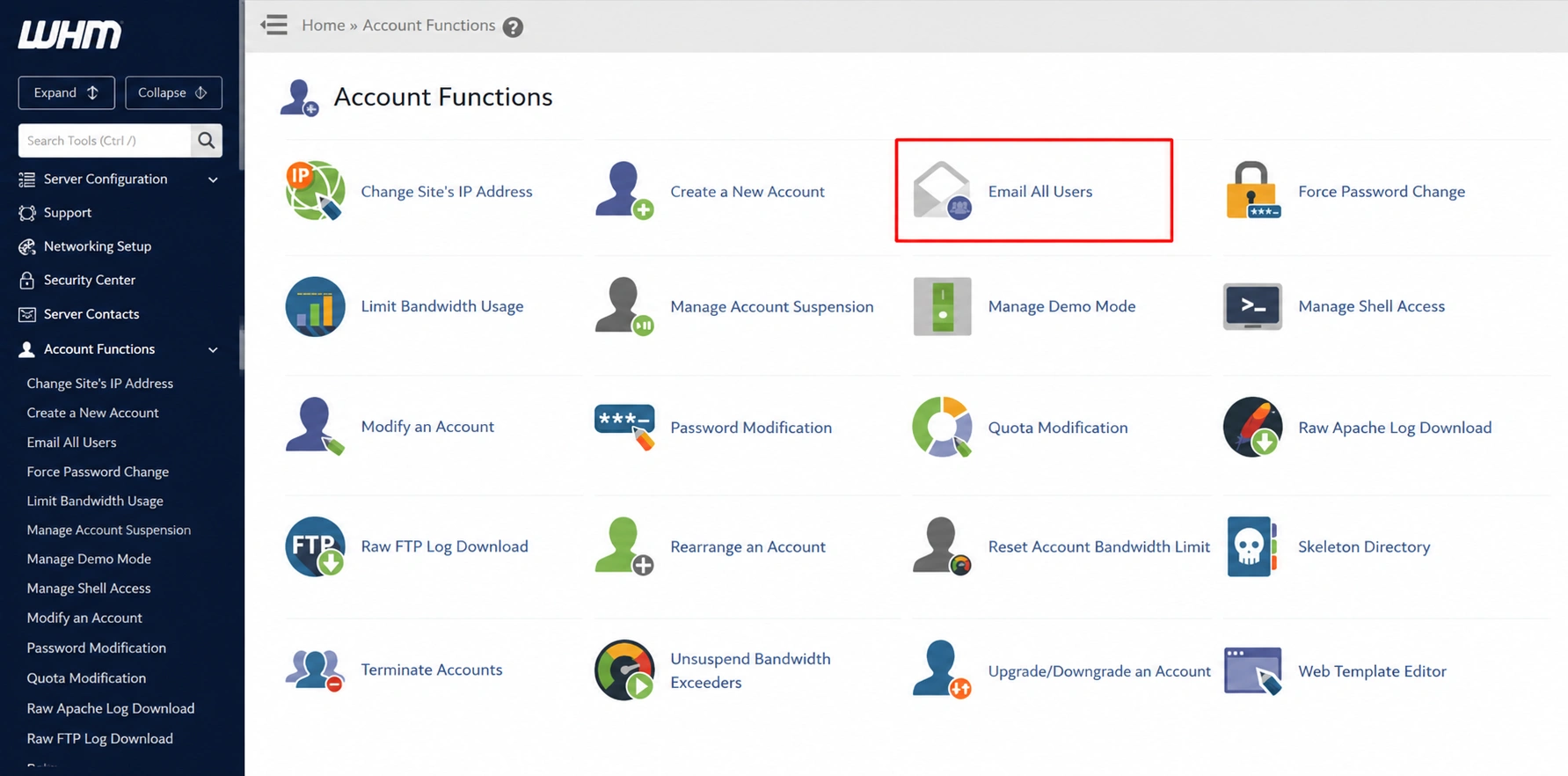Viewport: 1568px width, 776px height.
Task: Click the Terminate Accounts users icon
Action: pyautogui.click(x=315, y=670)
